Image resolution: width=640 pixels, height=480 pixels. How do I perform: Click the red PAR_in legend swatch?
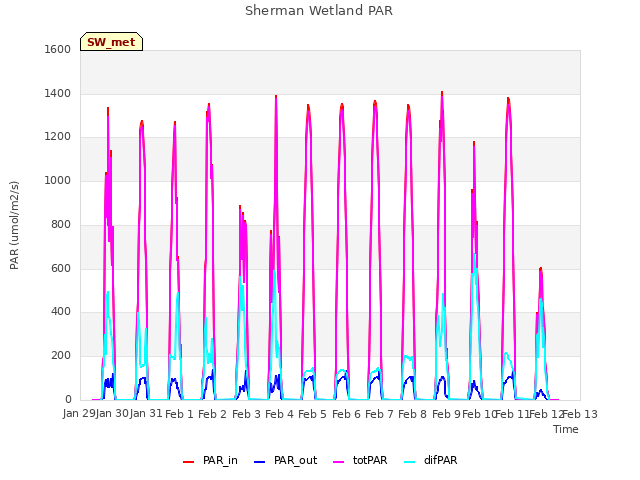[189, 462]
